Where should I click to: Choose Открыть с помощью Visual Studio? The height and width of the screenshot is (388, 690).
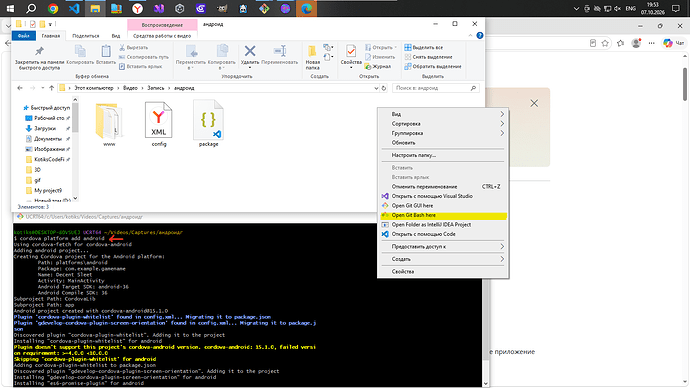point(444,196)
